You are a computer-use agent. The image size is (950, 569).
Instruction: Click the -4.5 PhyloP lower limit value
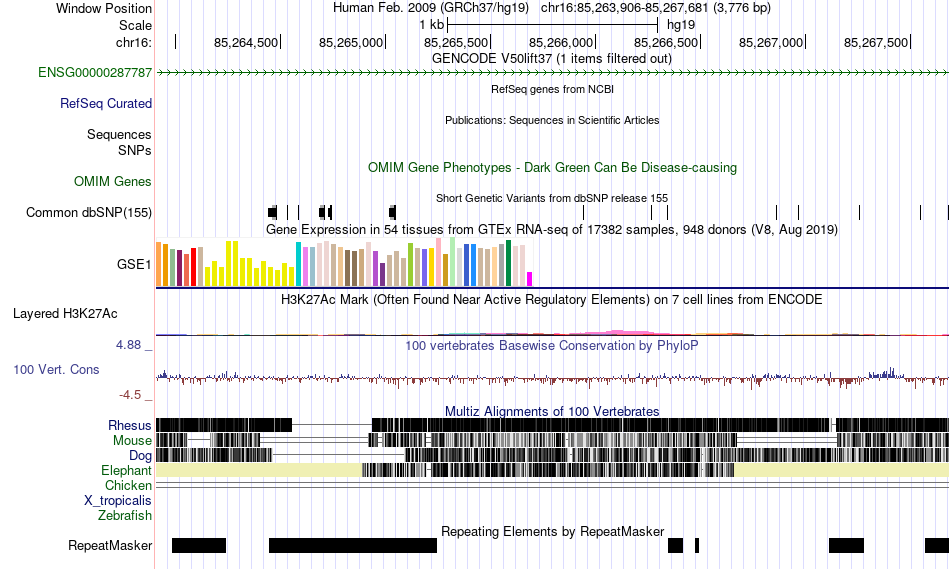(130, 395)
